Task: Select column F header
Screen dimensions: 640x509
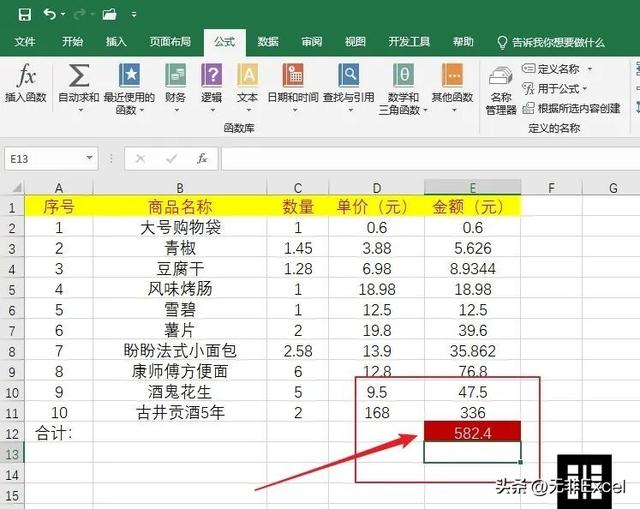Action: (x=551, y=188)
